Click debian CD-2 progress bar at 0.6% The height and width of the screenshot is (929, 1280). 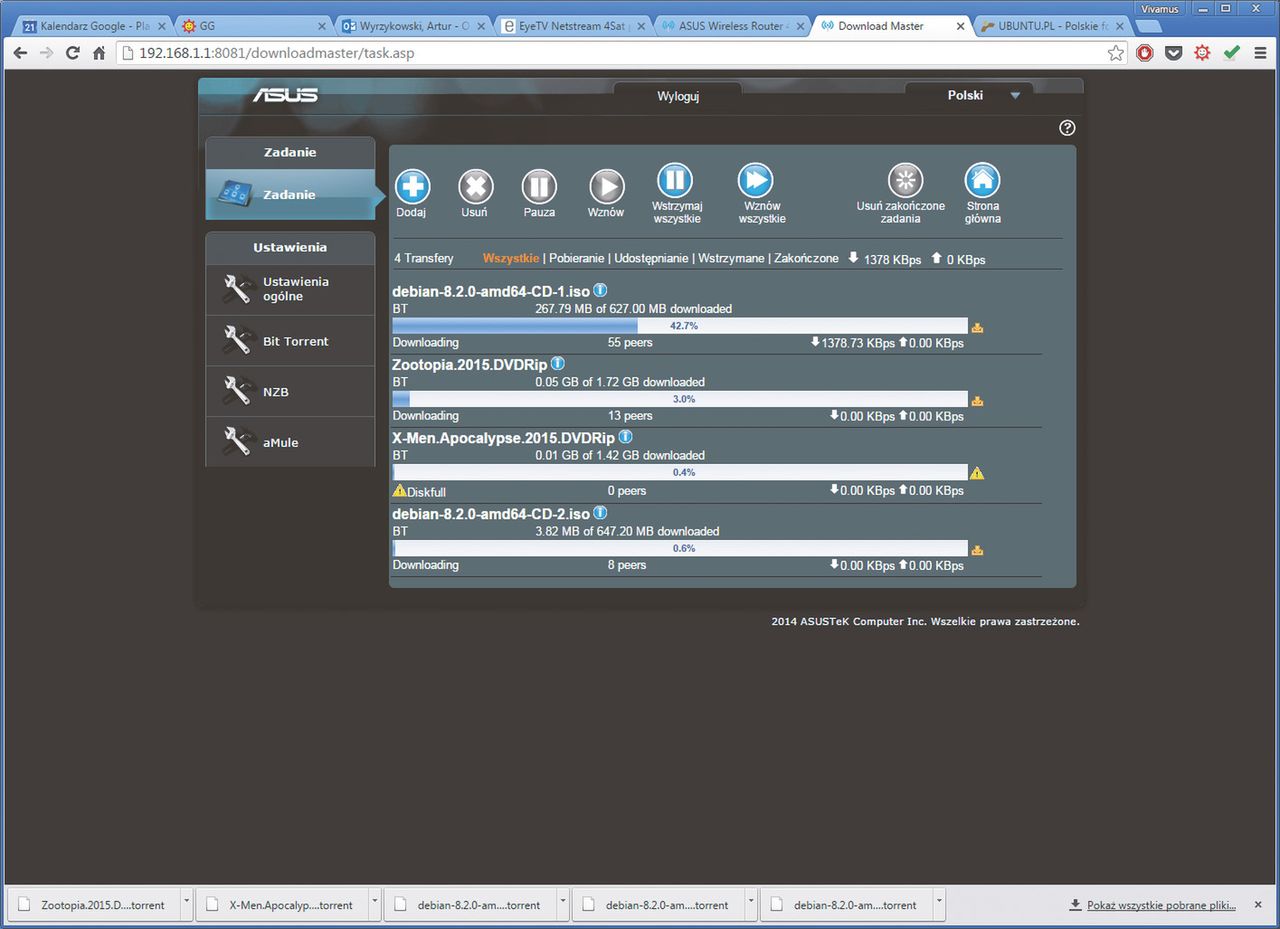click(x=680, y=548)
